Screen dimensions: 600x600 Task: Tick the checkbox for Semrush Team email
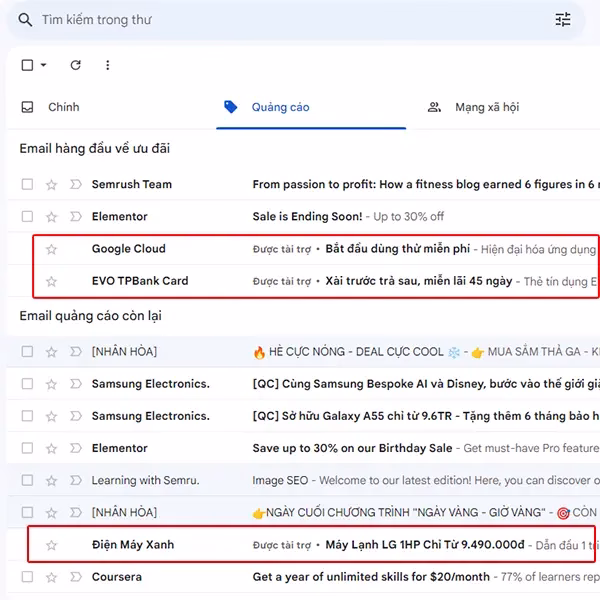27,185
